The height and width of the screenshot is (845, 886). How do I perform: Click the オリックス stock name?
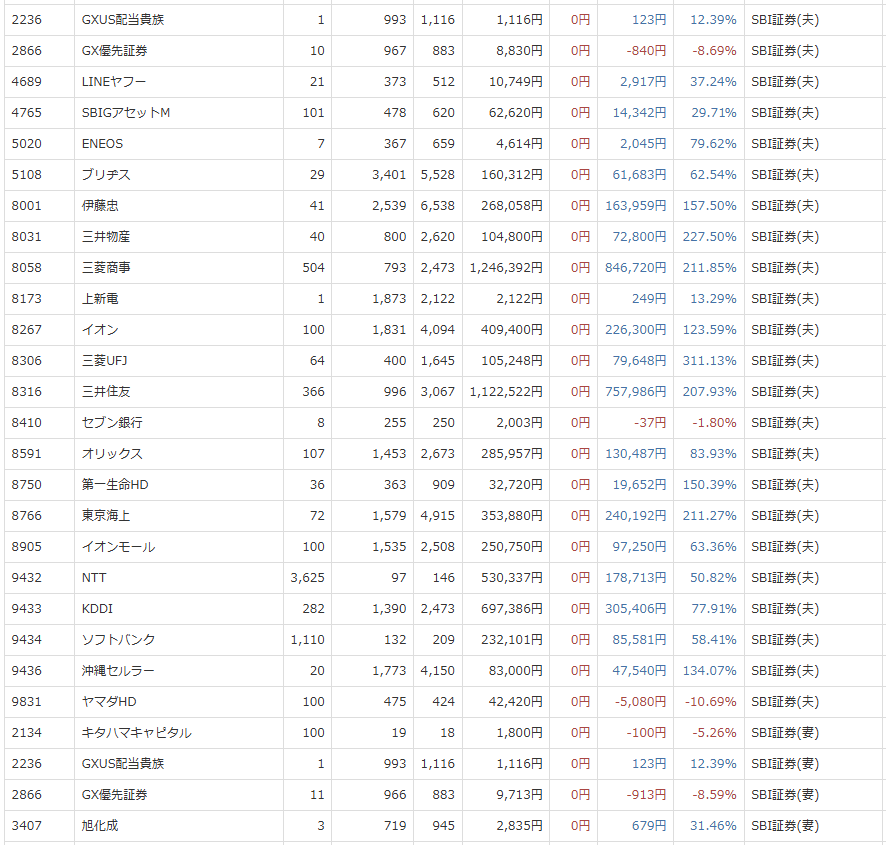coord(112,454)
